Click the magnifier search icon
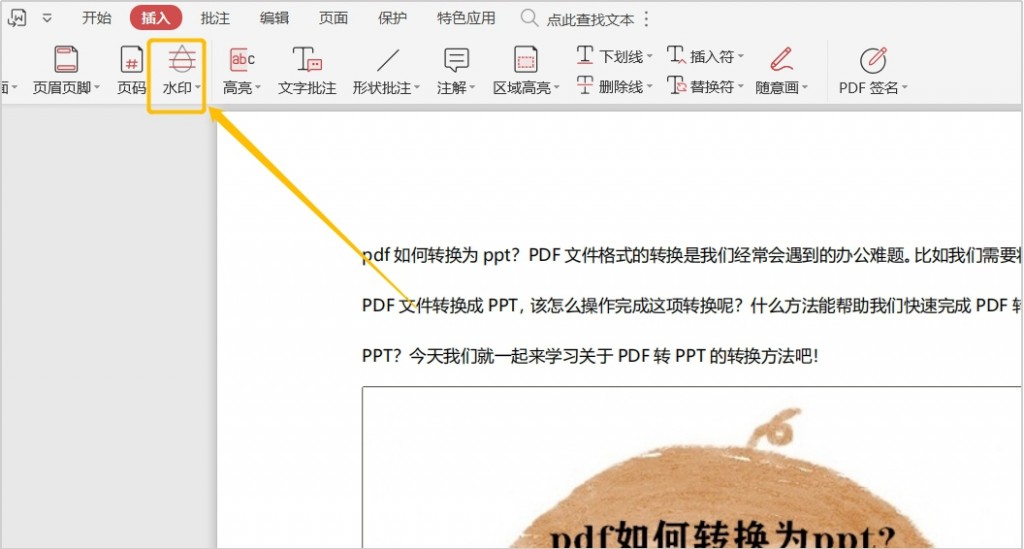 coord(529,18)
